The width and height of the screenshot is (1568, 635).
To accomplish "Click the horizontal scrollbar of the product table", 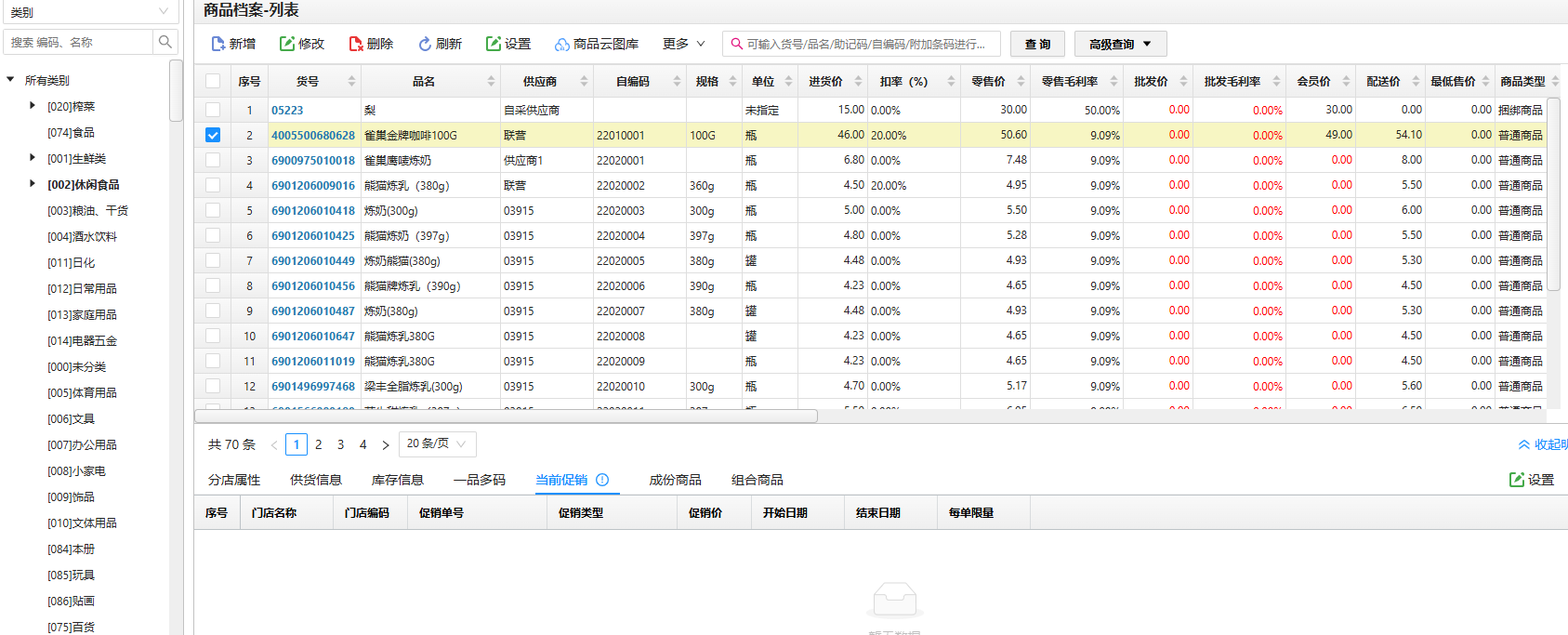I will [507, 416].
